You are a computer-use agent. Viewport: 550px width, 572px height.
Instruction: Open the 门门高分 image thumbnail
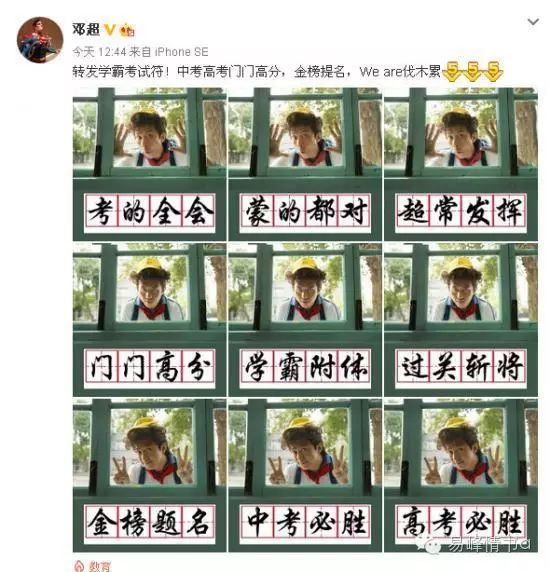tap(150, 320)
